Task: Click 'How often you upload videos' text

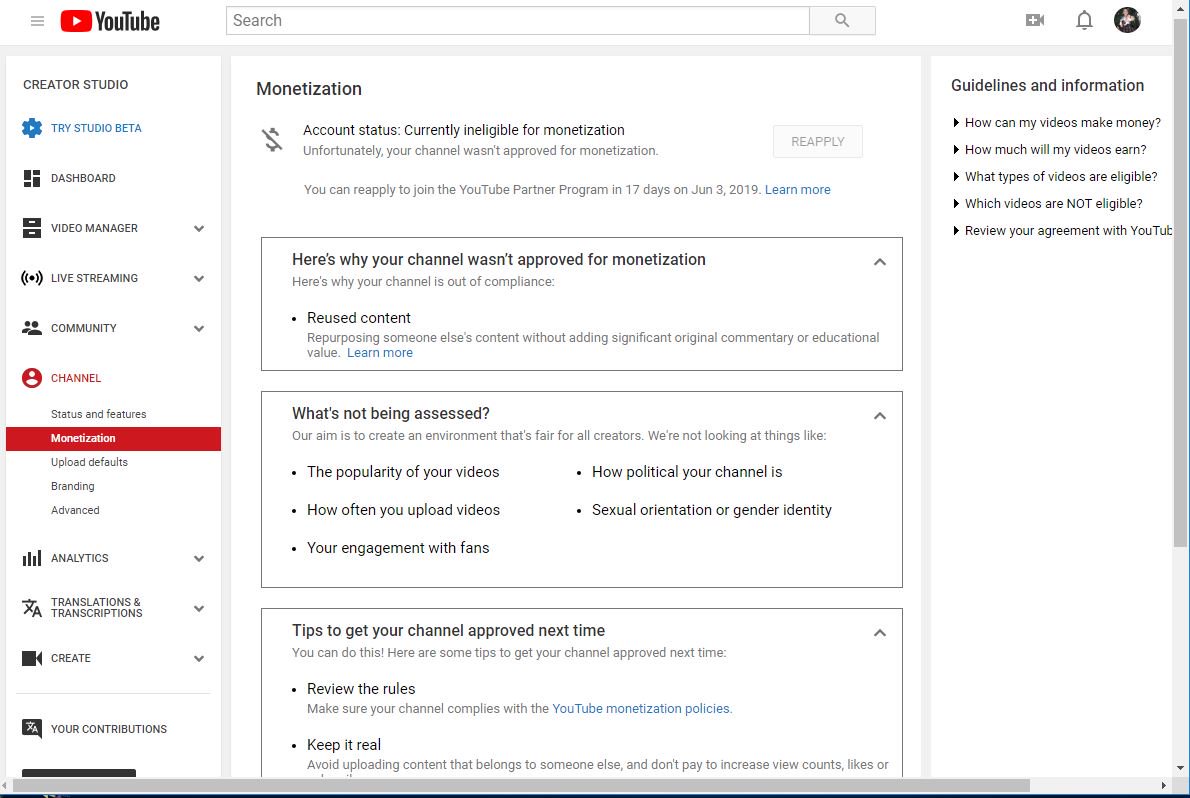Action: [x=403, y=510]
